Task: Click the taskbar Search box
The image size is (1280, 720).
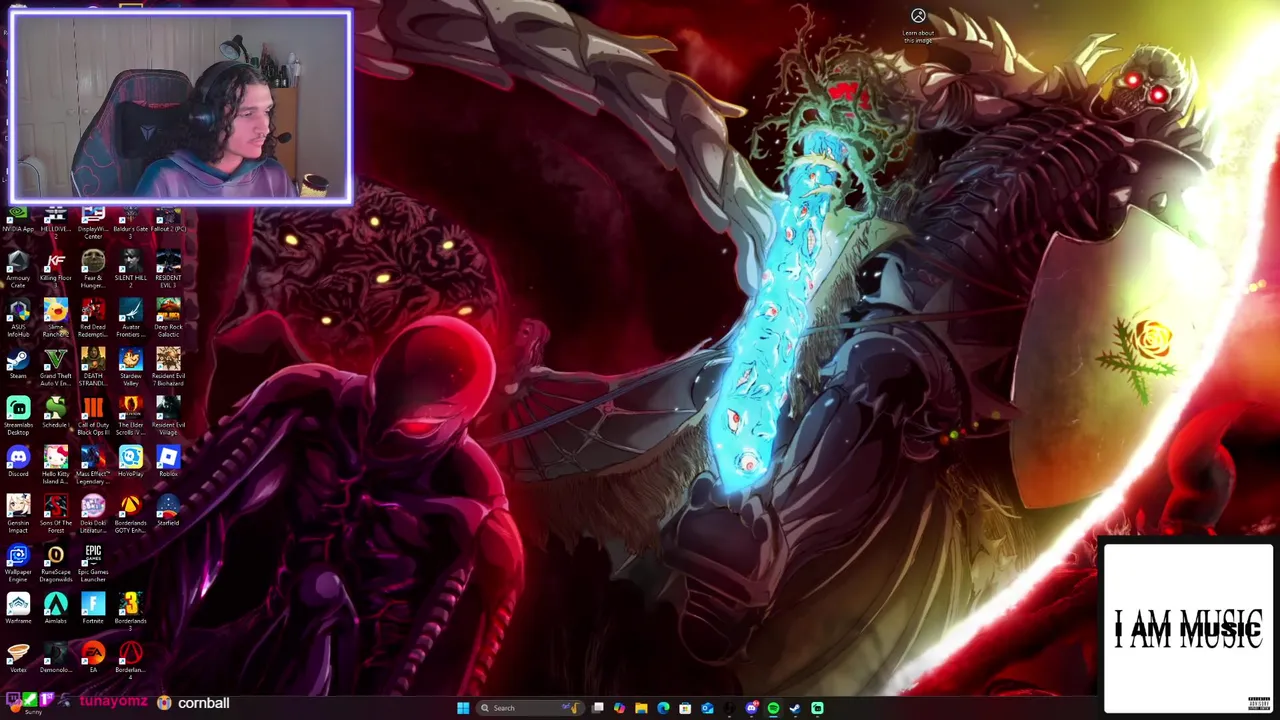Action: tap(529, 708)
